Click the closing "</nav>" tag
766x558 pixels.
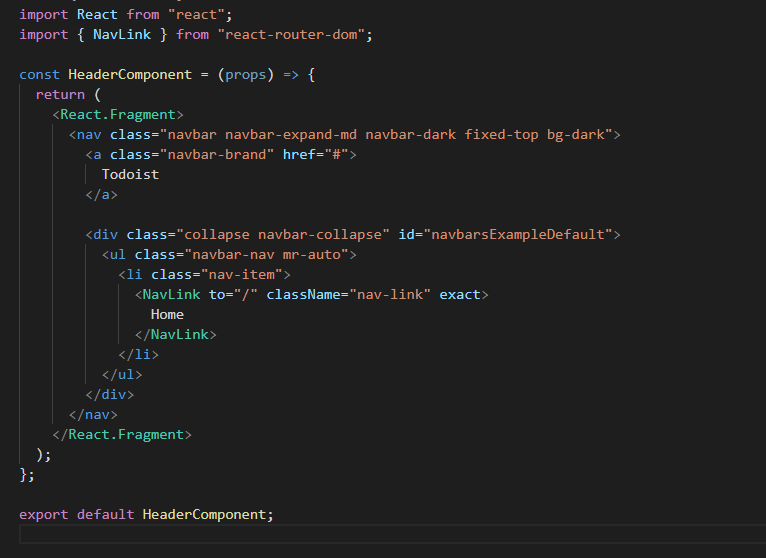click(x=93, y=415)
